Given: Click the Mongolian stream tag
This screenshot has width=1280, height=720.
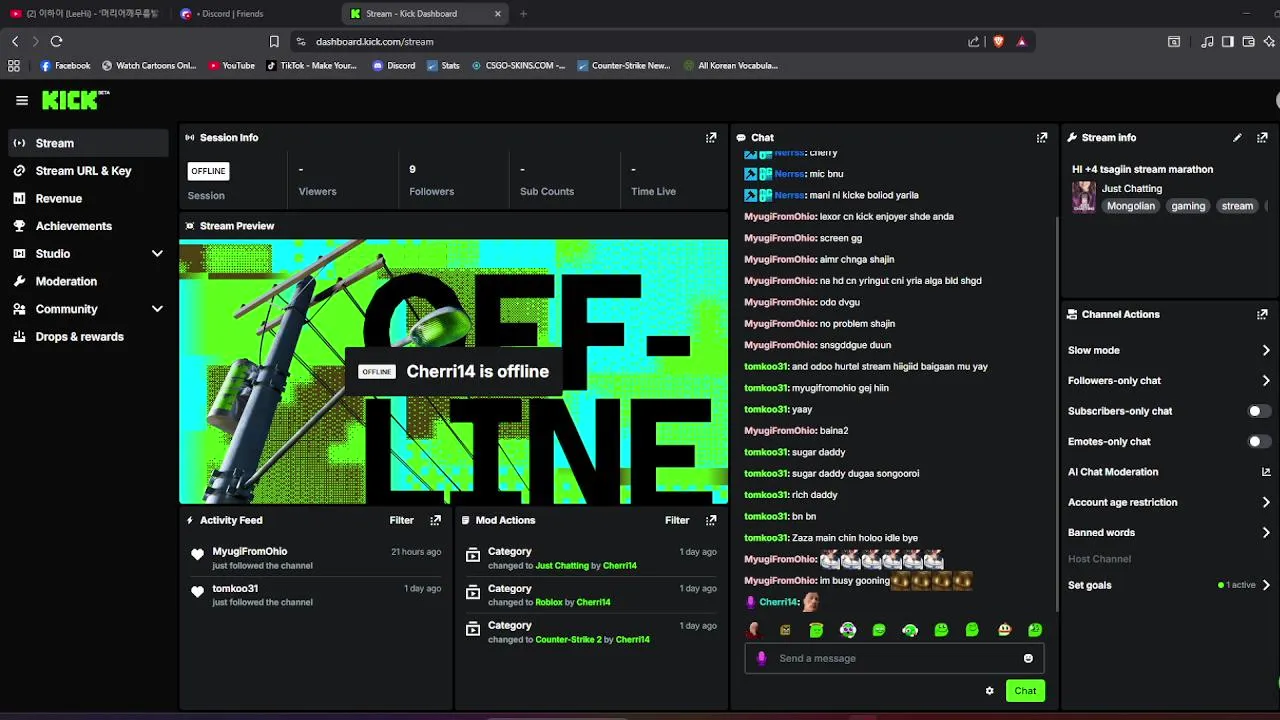Looking at the screenshot, I should [x=1130, y=206].
